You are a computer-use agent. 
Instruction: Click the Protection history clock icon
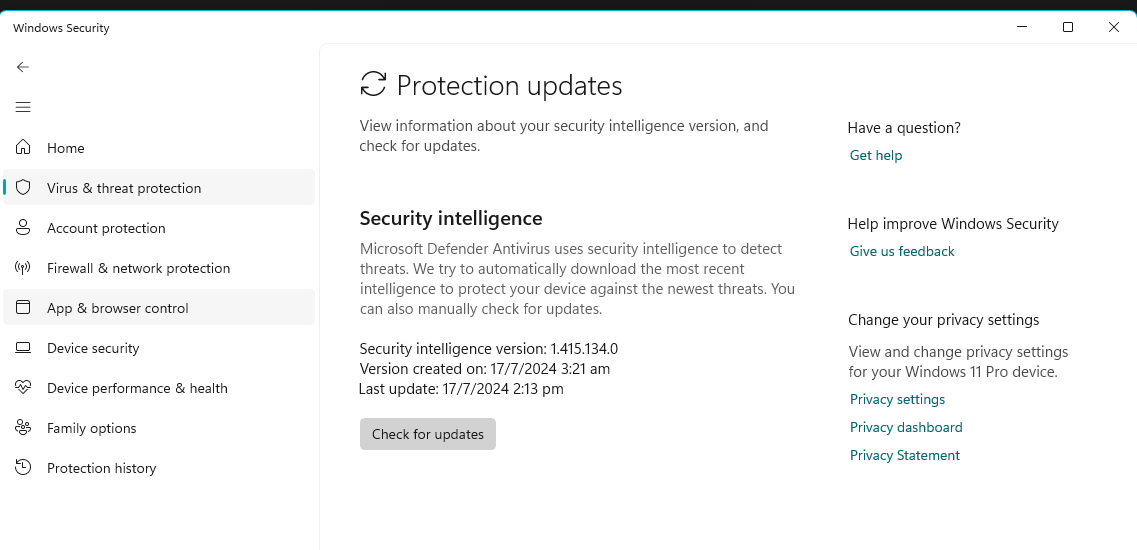23,467
